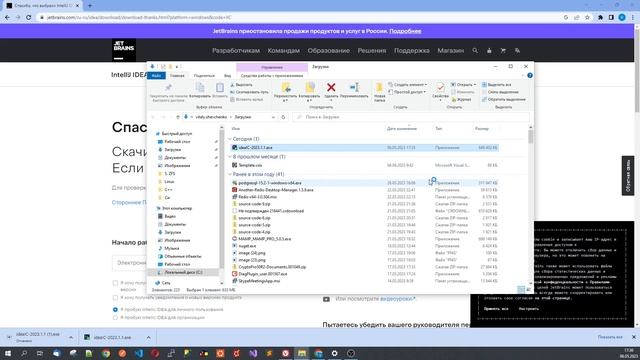Click 'Выделить все' in ribbon
This screenshot has height=360, width=640.
[x=496, y=84]
